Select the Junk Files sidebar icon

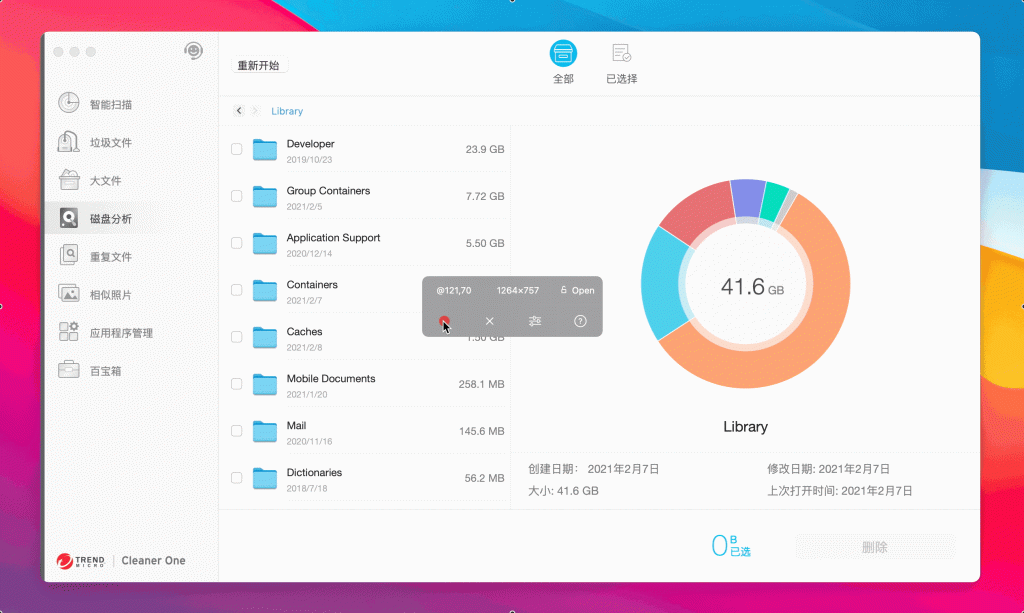point(69,142)
